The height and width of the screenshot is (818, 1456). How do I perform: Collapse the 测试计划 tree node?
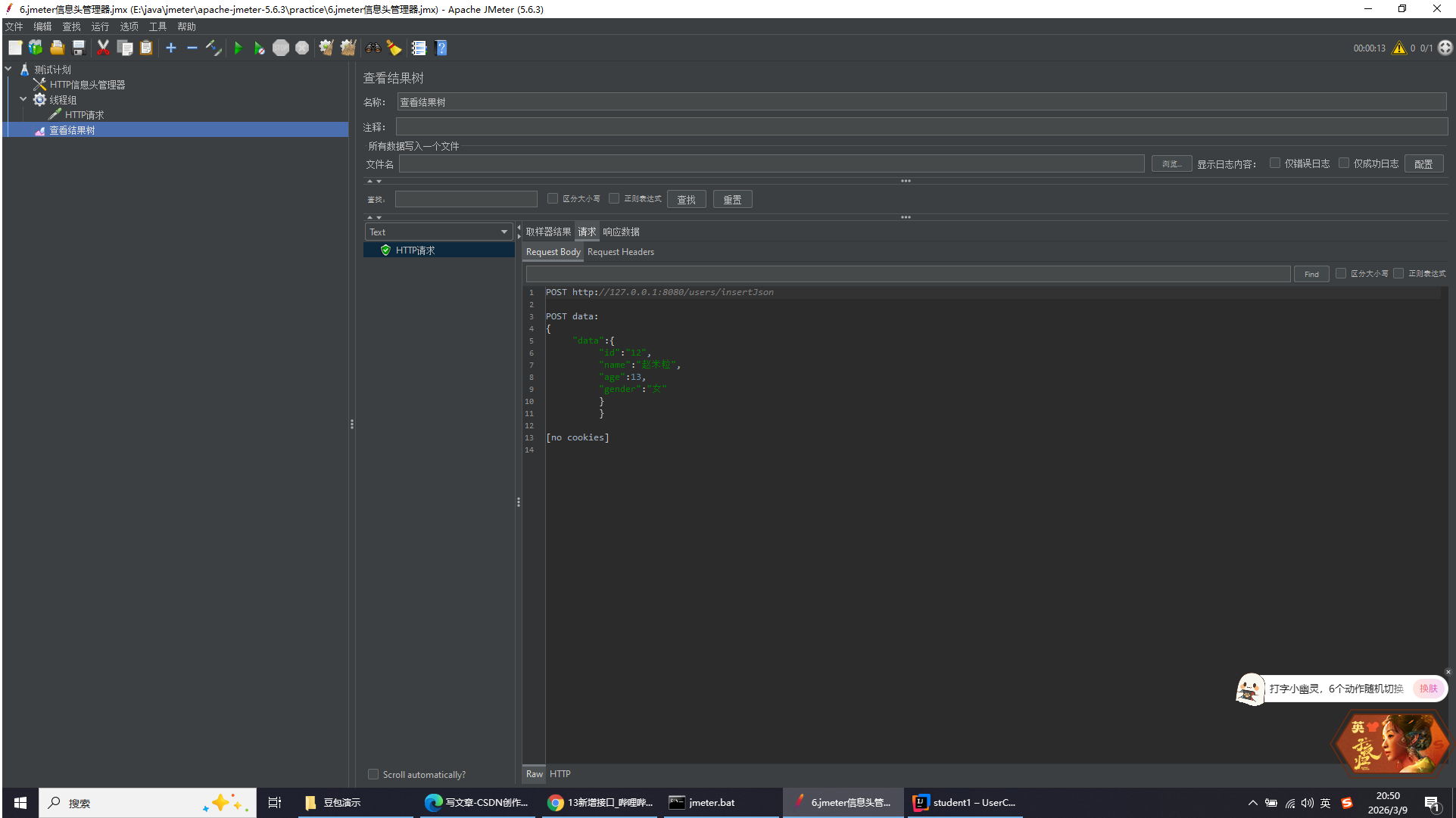tap(8, 69)
